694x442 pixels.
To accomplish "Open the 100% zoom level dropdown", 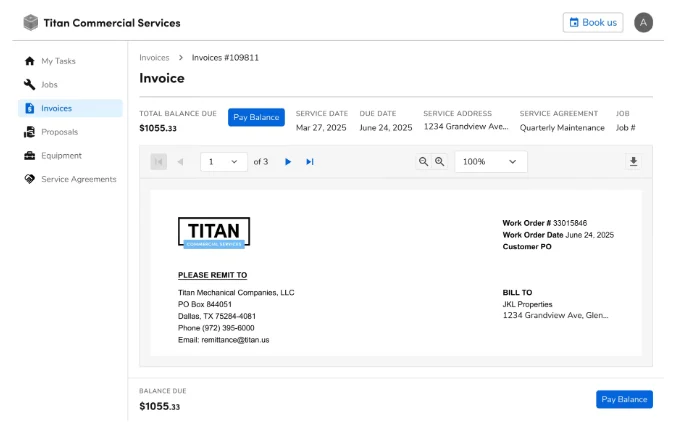I will tap(491, 162).
